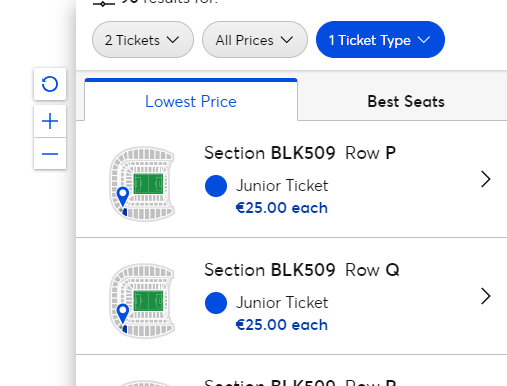Choose Section BLK509 Row P listing

coord(292,180)
